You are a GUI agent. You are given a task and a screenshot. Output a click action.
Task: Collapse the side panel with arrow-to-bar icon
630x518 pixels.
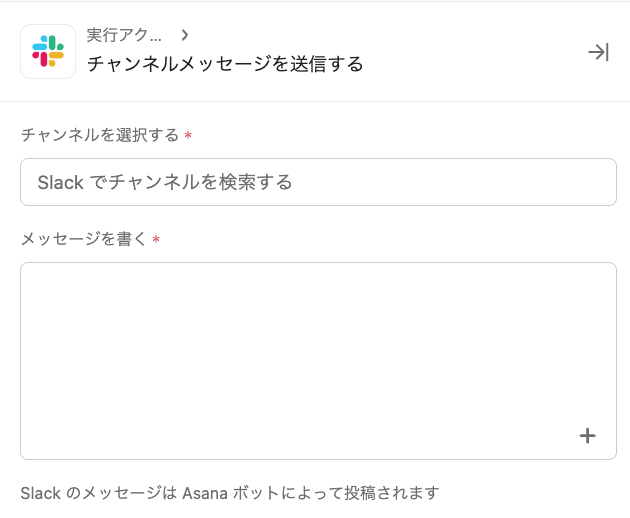click(598, 52)
